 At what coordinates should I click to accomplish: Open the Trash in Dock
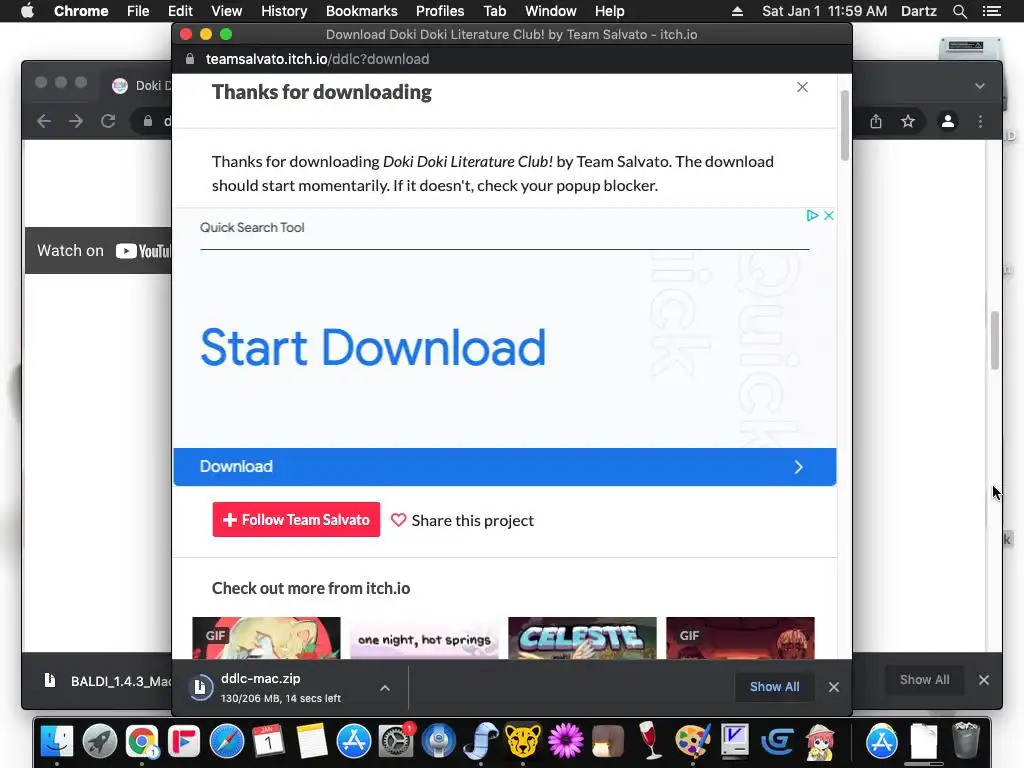coord(966,741)
